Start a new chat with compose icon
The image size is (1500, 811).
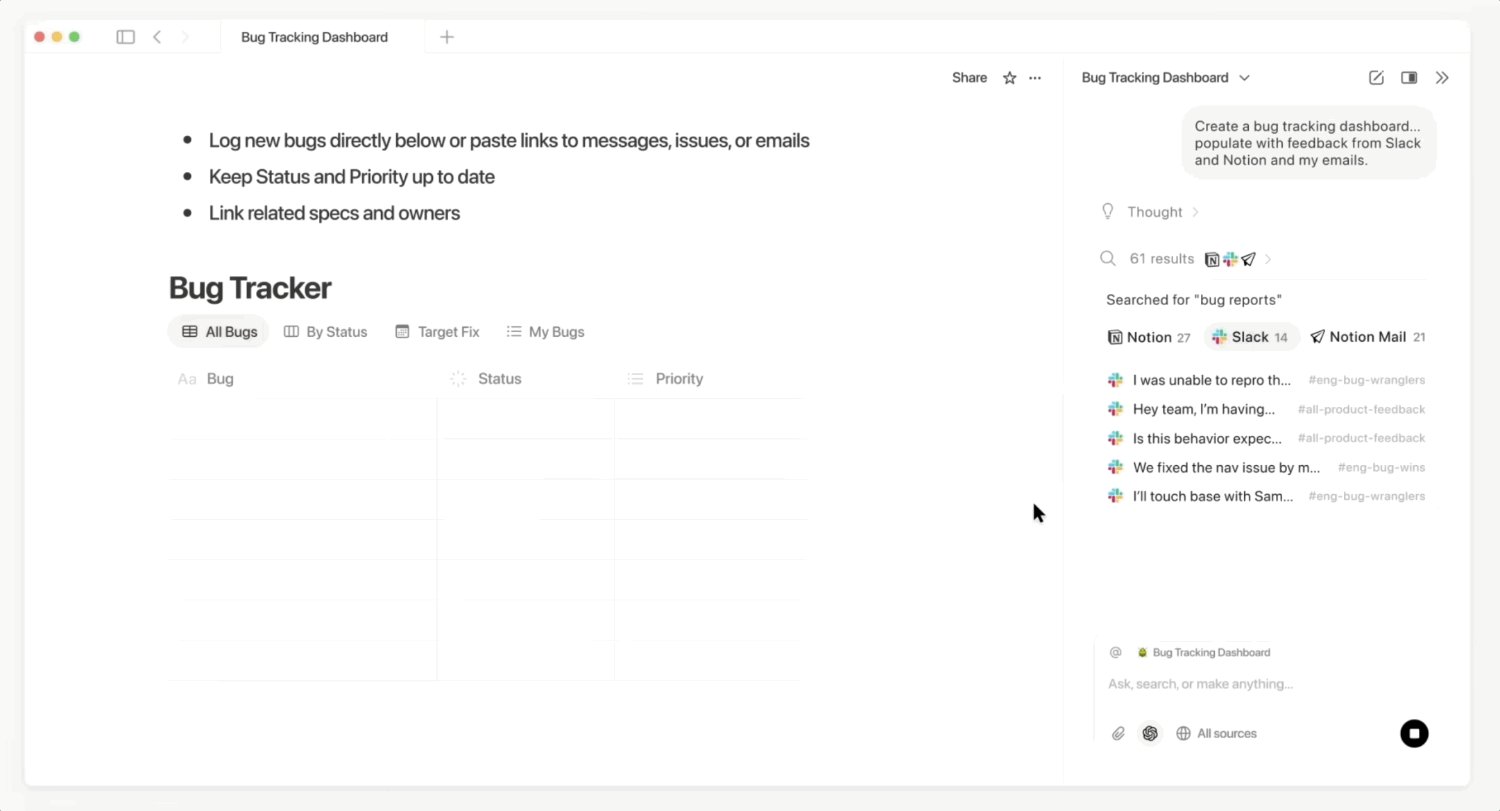click(1376, 78)
